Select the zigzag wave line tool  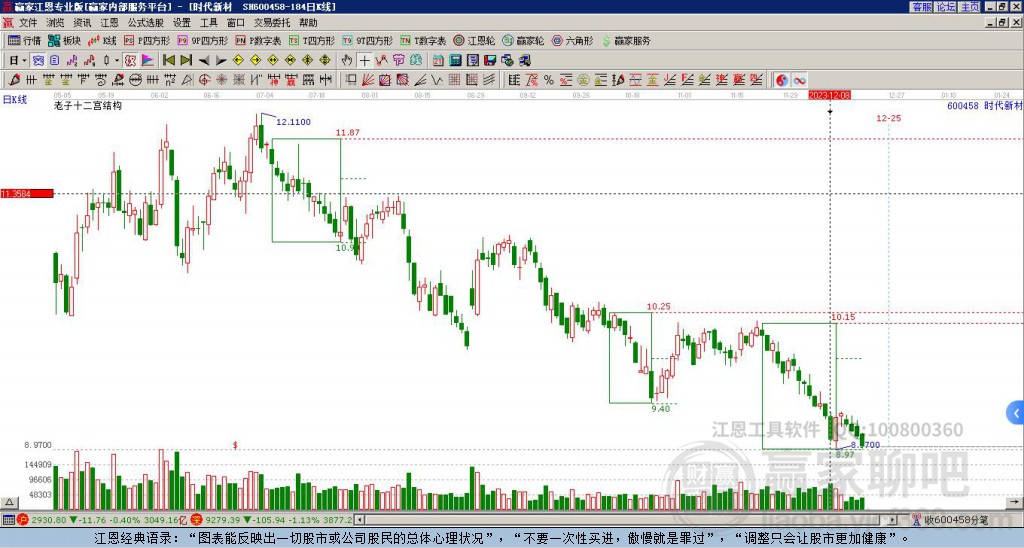[436, 80]
